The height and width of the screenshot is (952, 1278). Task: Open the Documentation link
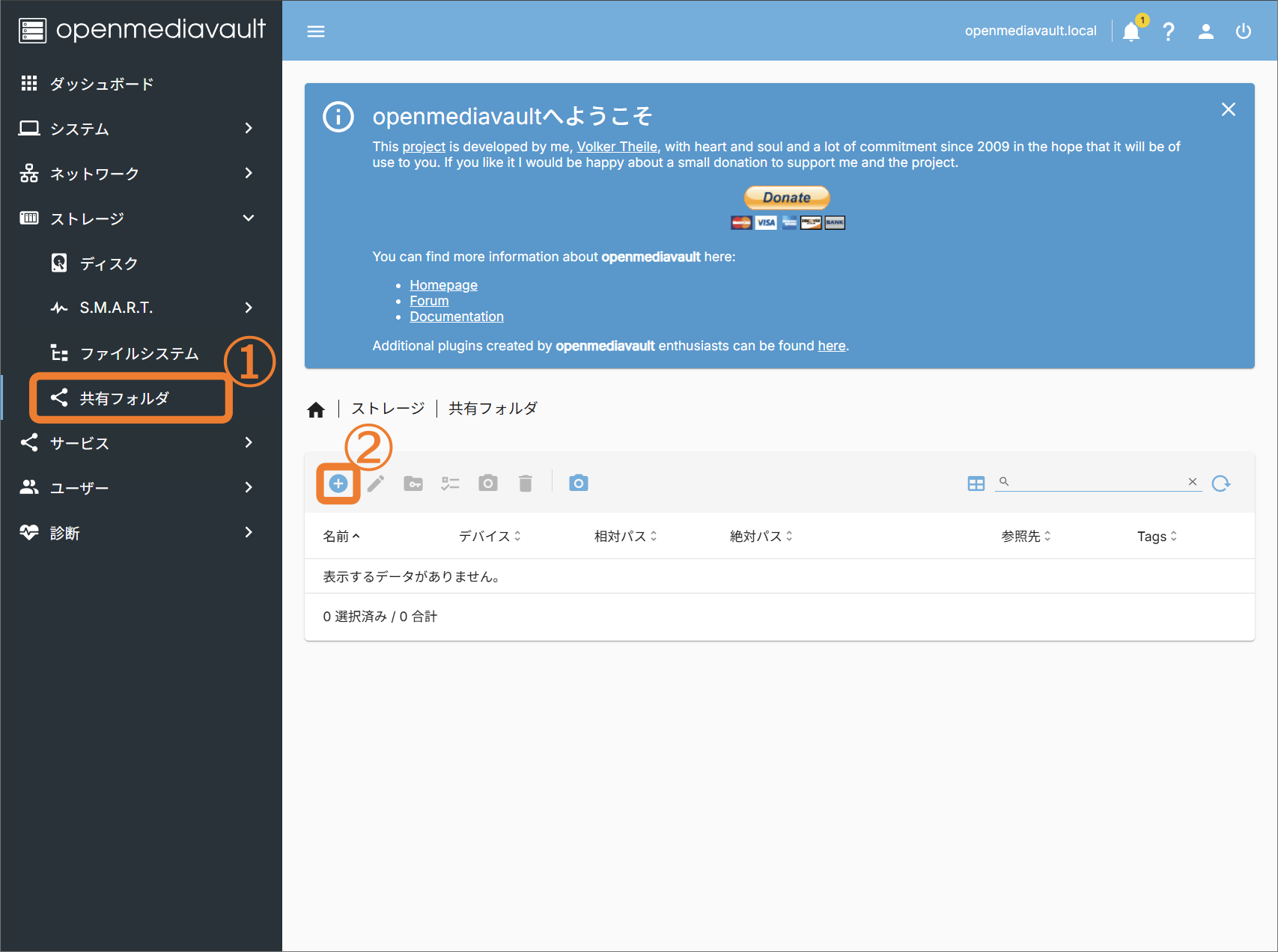click(x=457, y=317)
